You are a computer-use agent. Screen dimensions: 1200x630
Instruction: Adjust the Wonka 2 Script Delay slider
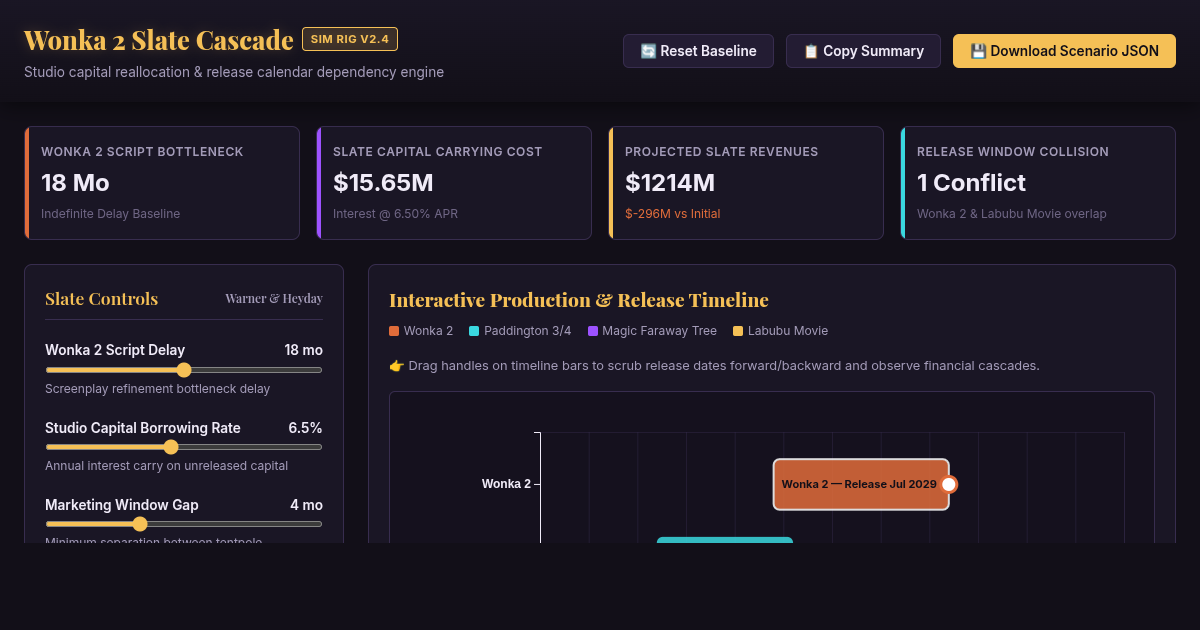[184, 370]
